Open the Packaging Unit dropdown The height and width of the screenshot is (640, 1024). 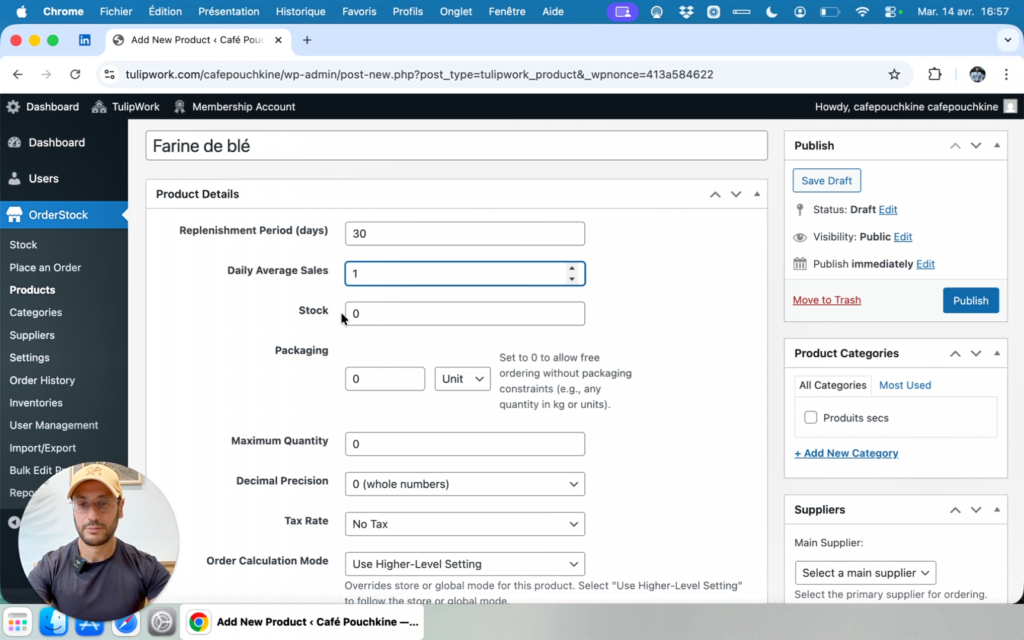[462, 379]
